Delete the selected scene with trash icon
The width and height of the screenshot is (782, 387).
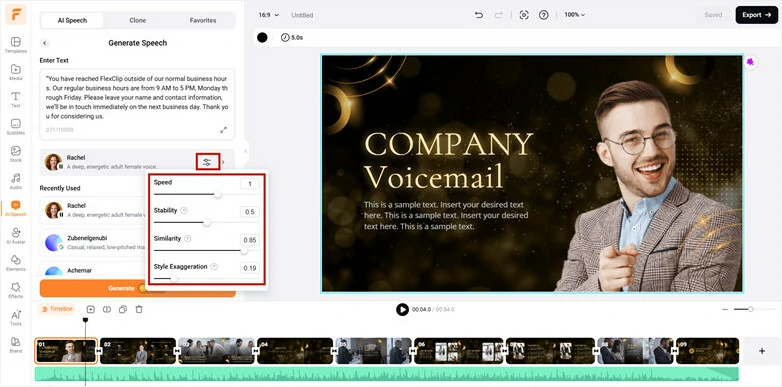[x=139, y=309]
